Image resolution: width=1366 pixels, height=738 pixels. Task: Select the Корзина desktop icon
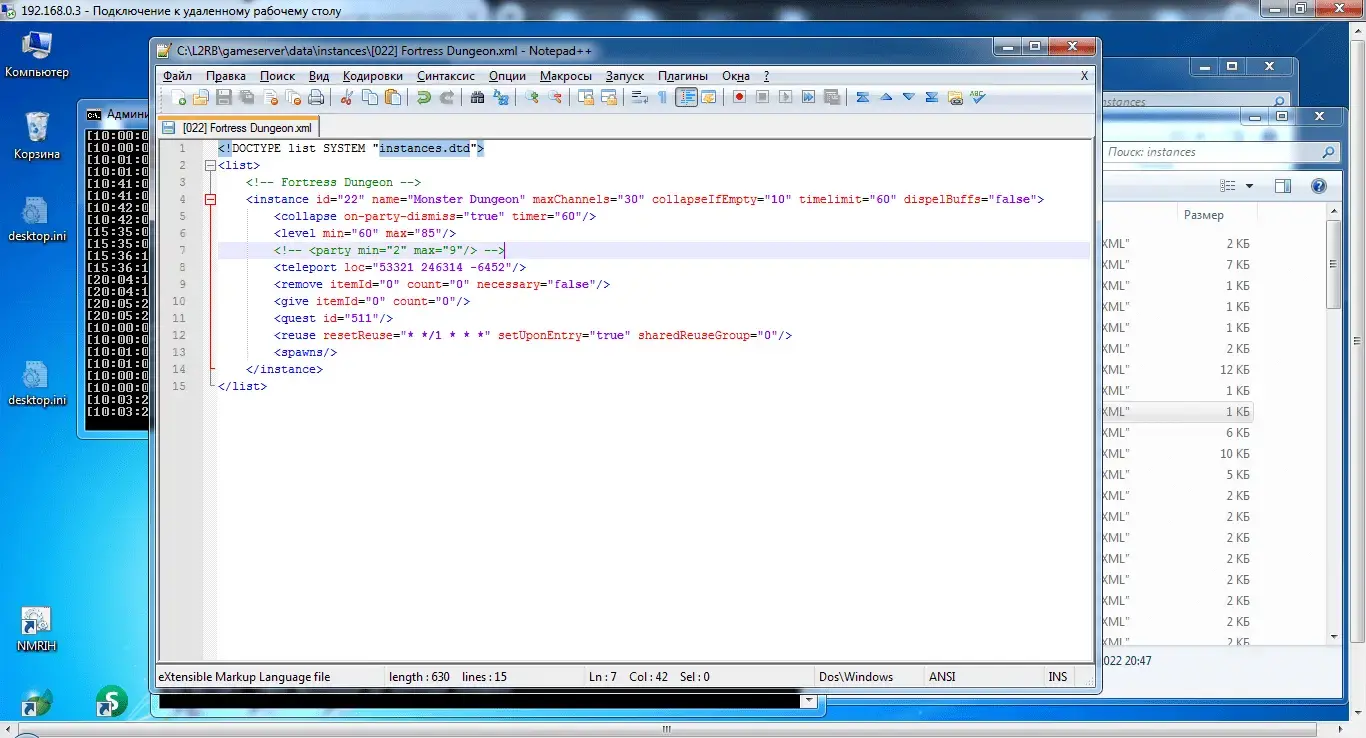36,136
